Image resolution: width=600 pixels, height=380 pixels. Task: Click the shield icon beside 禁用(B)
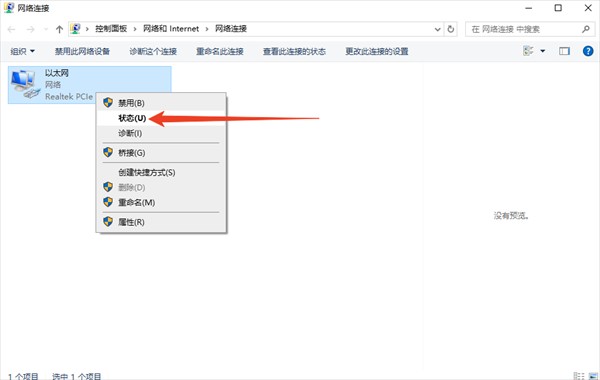(x=108, y=103)
